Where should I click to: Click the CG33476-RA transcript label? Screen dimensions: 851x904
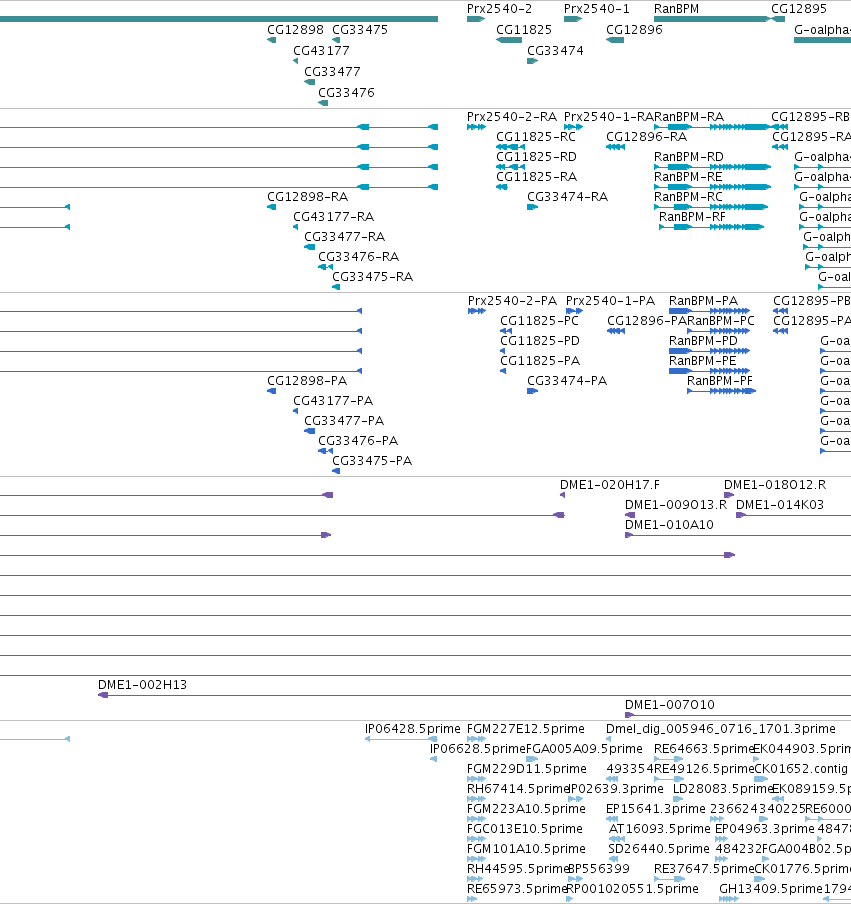[359, 257]
